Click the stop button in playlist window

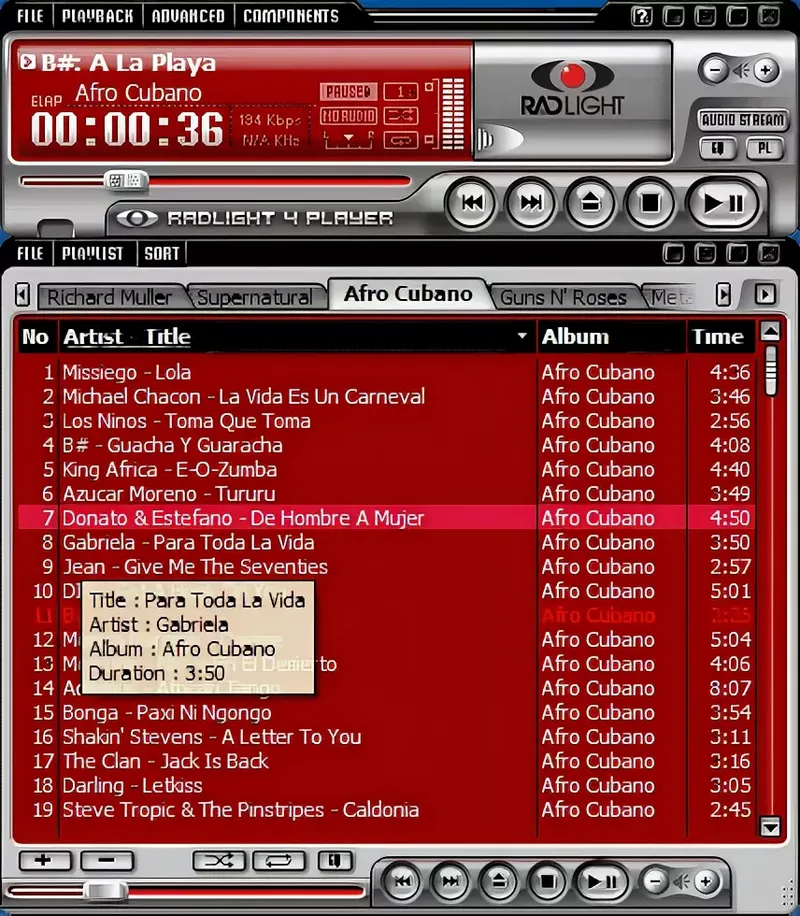click(x=547, y=882)
